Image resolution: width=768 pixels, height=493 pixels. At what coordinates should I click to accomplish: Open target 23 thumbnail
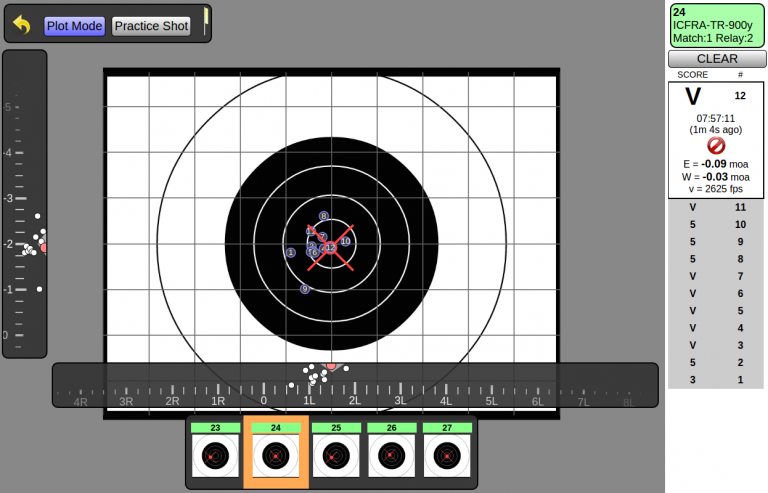[215, 452]
